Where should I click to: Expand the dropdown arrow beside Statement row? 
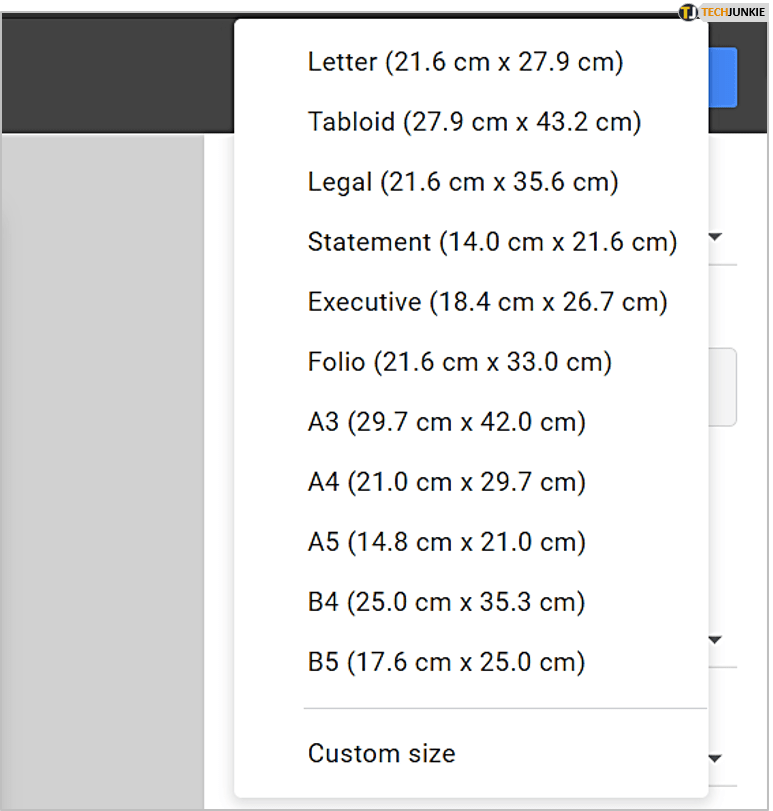[716, 238]
